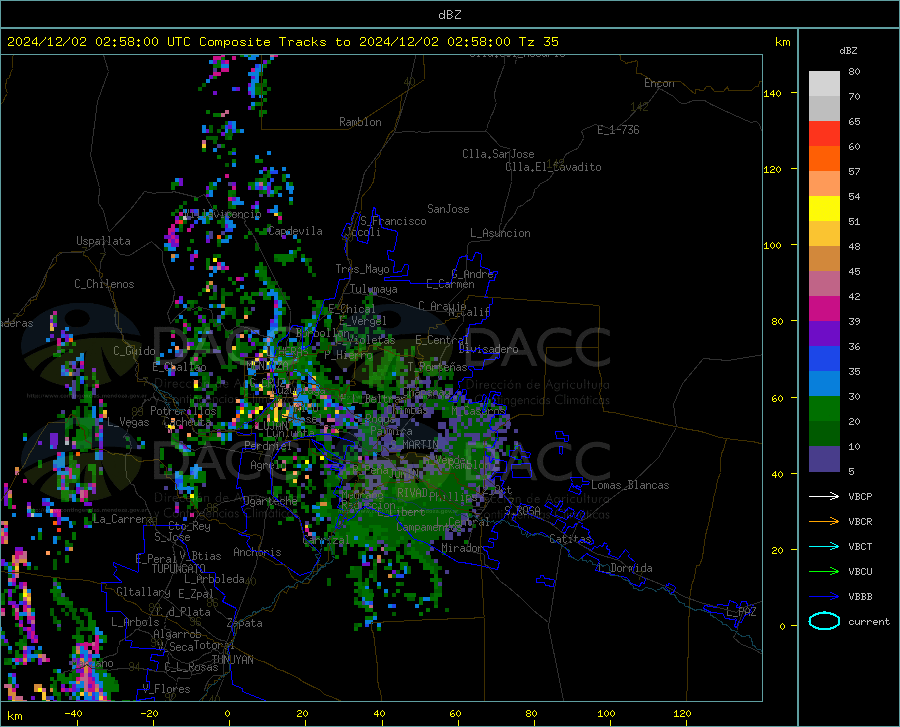Click the Lomas_Blancas map label
The width and height of the screenshot is (900, 727).
(630, 485)
